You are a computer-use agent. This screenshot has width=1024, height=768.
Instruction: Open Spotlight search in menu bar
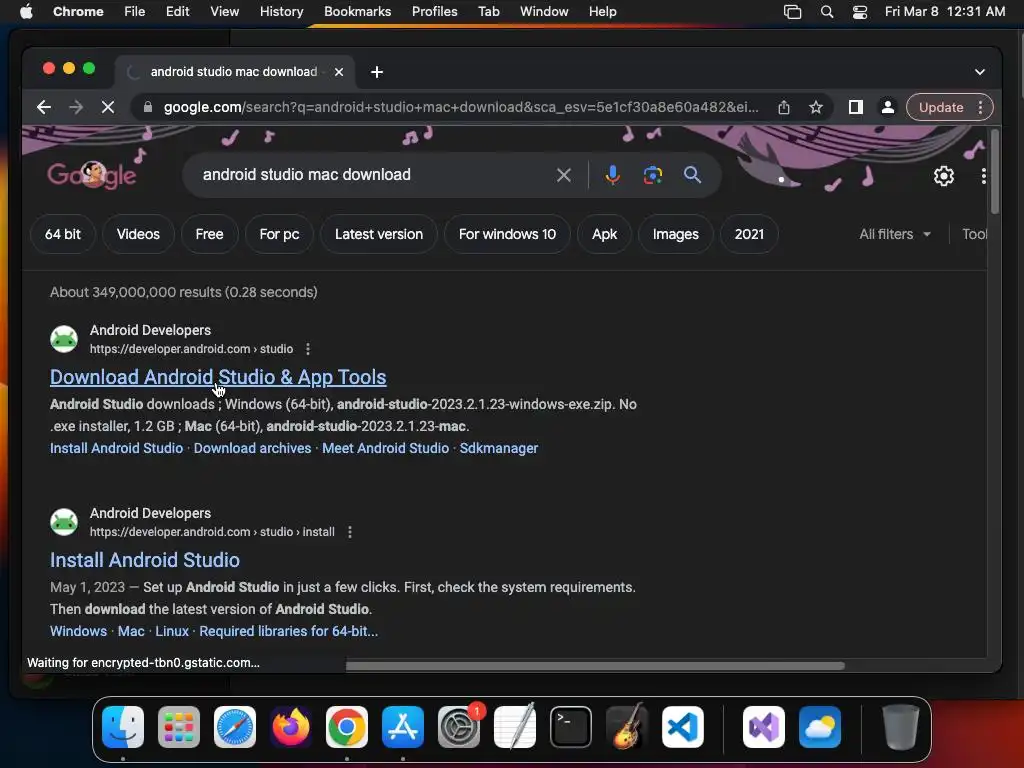pos(827,12)
